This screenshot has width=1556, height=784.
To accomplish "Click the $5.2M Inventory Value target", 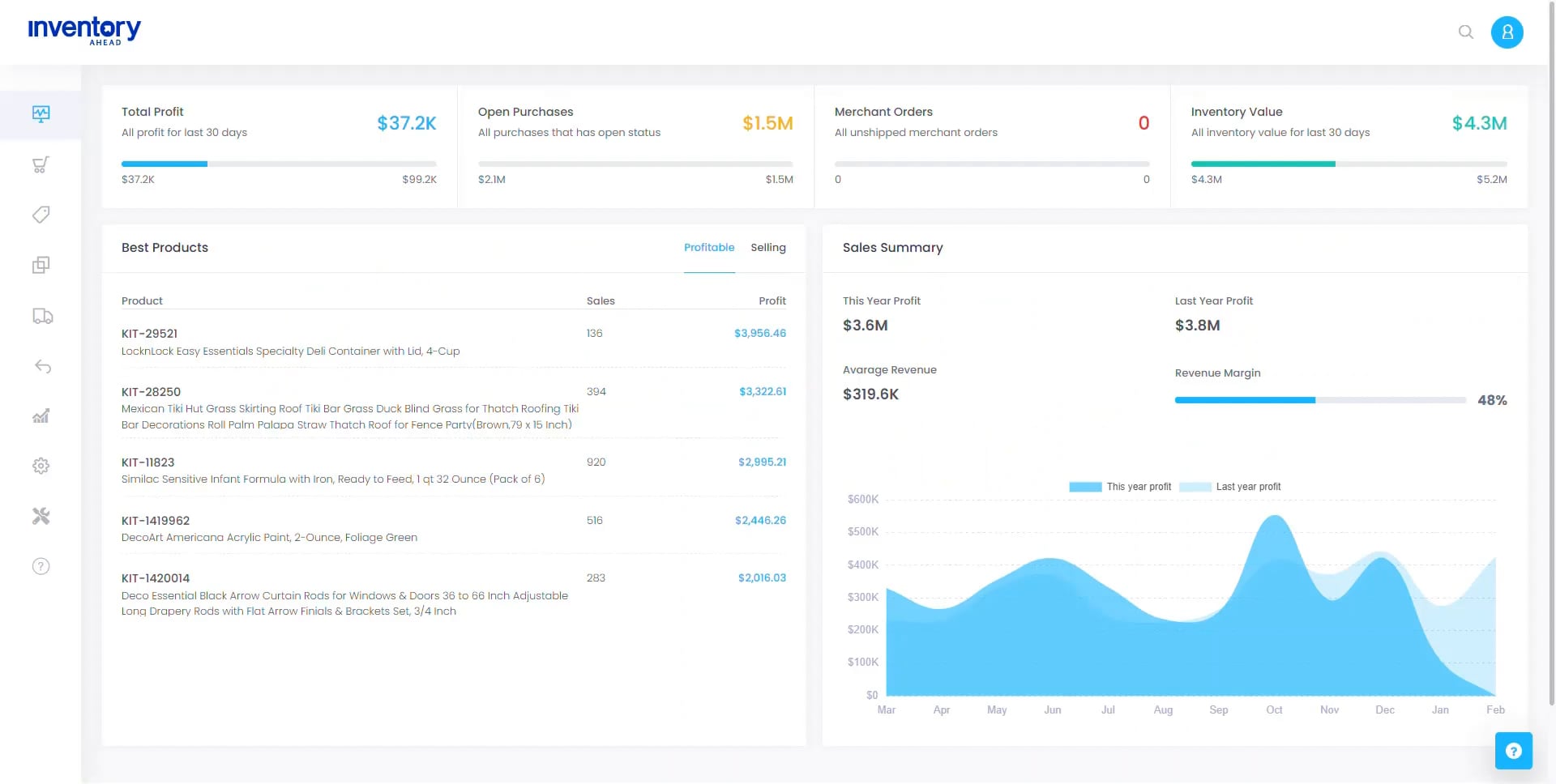I will point(1491,180).
